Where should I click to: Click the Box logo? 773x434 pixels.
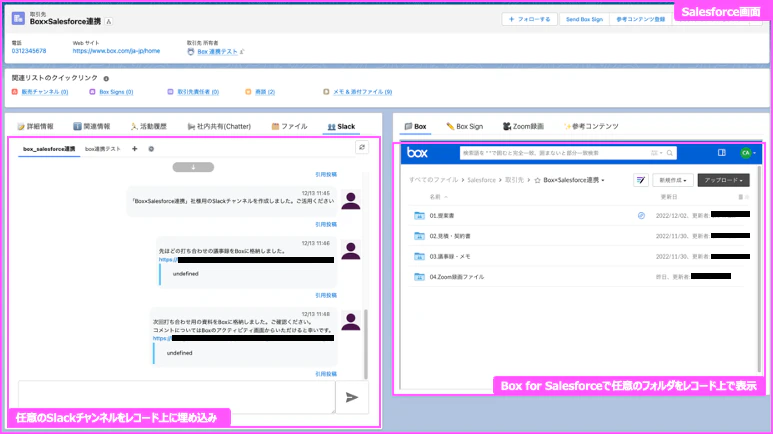[x=417, y=153]
